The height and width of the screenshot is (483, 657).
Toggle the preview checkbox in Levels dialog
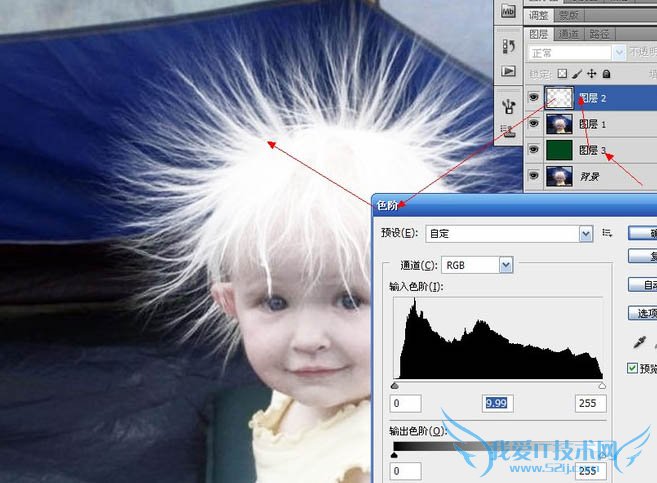pos(632,368)
